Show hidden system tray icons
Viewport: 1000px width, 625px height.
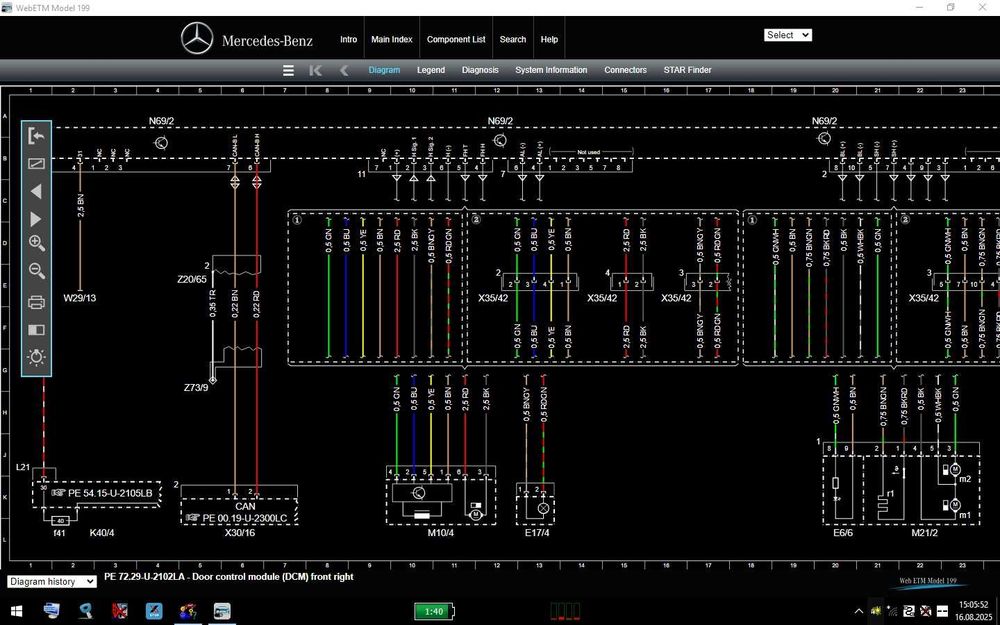pos(858,611)
